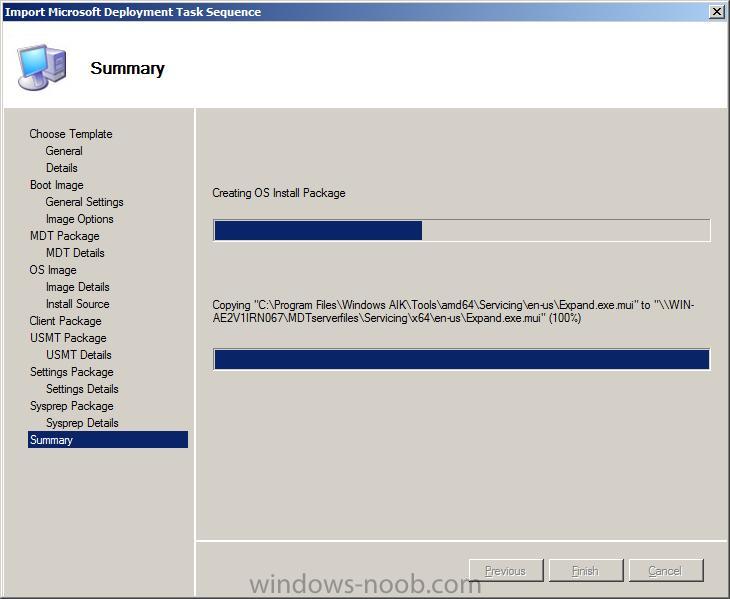Select the MDT Package step

[x=64, y=236]
